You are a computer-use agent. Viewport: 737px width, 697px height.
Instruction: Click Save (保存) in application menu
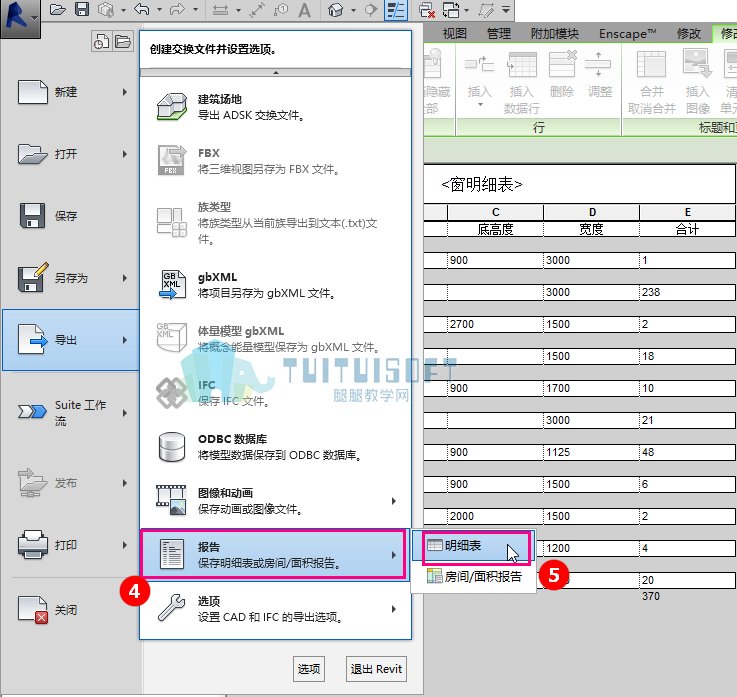point(71,216)
